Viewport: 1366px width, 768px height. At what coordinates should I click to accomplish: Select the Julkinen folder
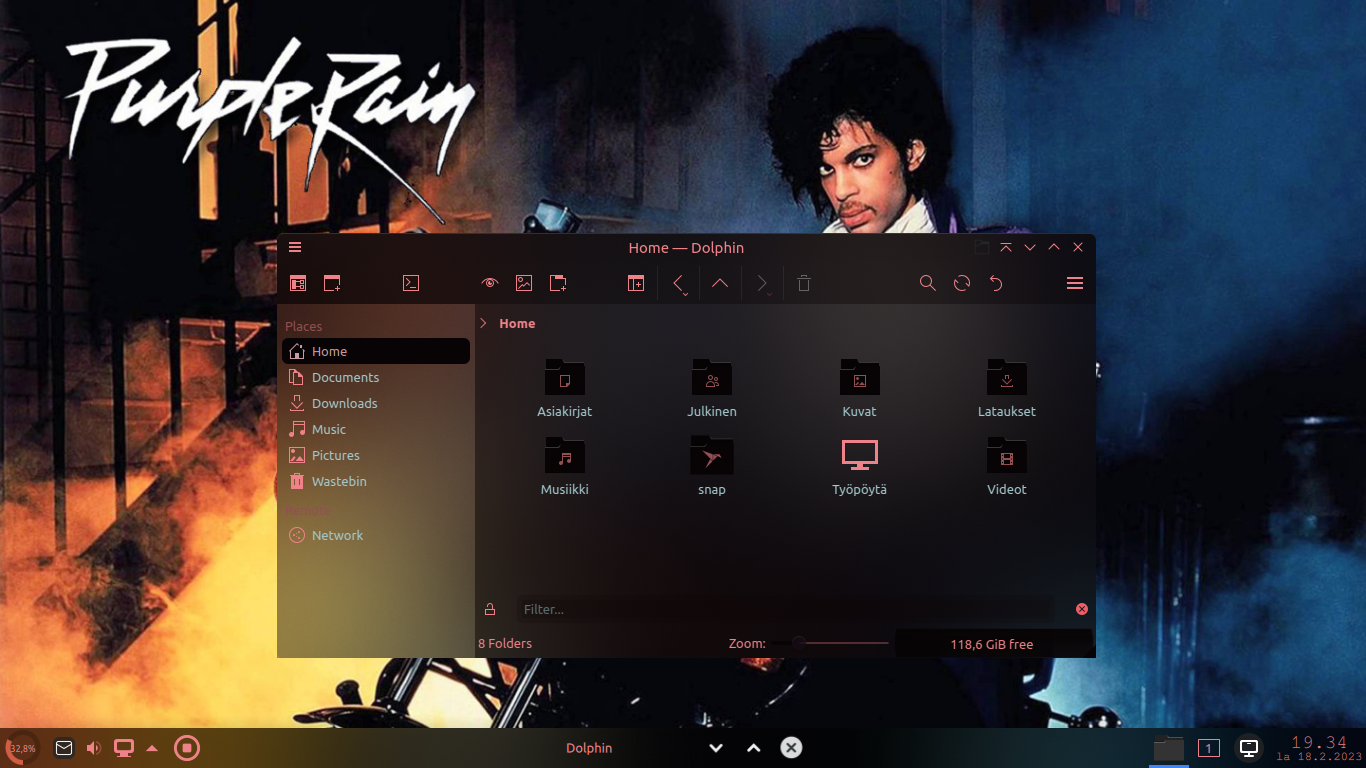[x=712, y=388]
